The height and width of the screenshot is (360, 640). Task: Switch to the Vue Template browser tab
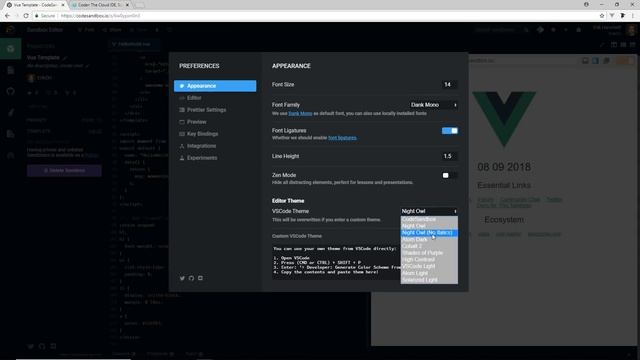coord(36,4)
